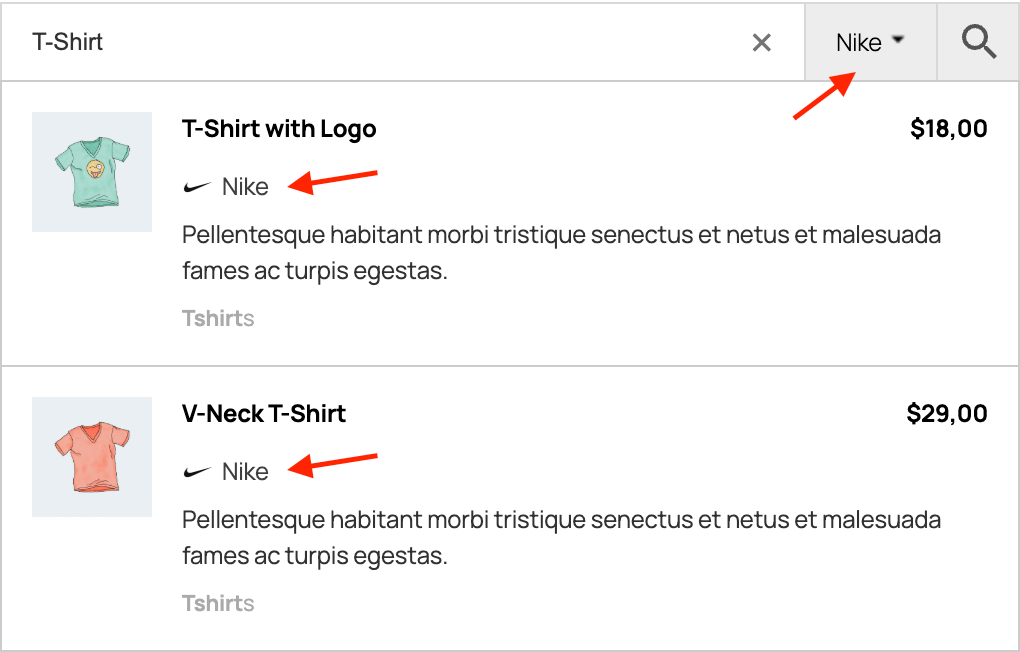Focus the search field containing T-Shirt

pos(380,42)
